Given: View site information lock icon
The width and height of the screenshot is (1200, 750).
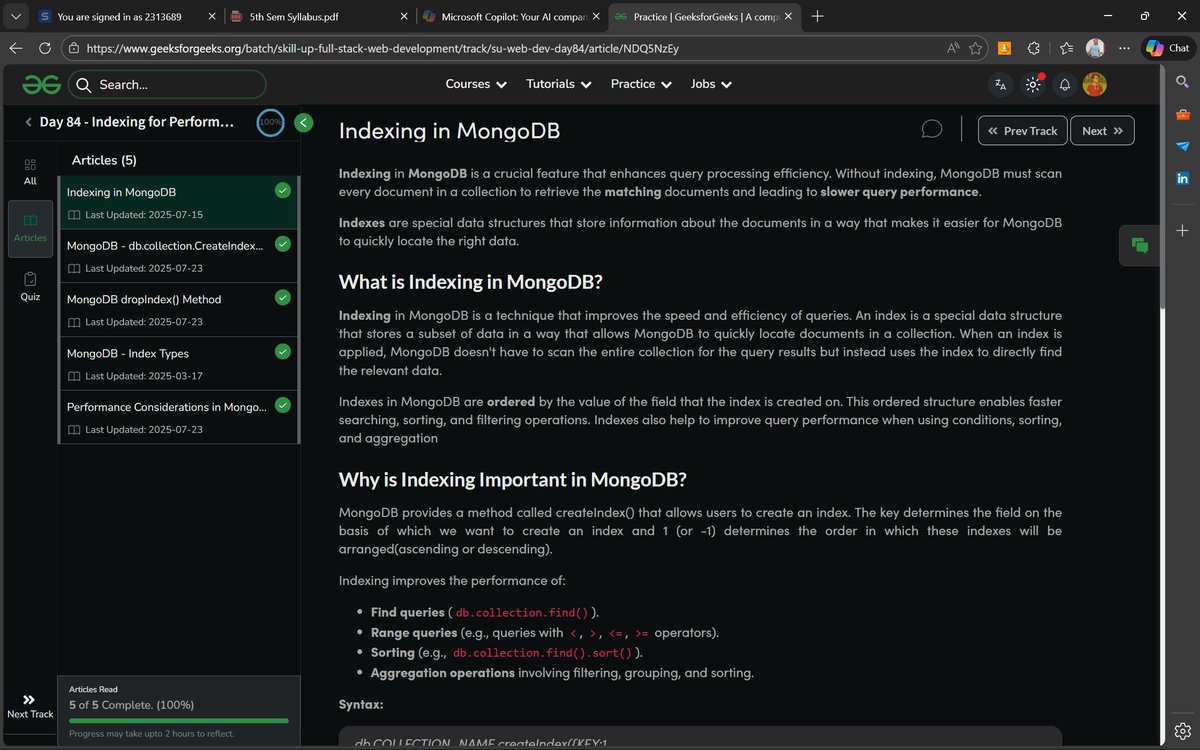Looking at the screenshot, I should [x=73, y=48].
